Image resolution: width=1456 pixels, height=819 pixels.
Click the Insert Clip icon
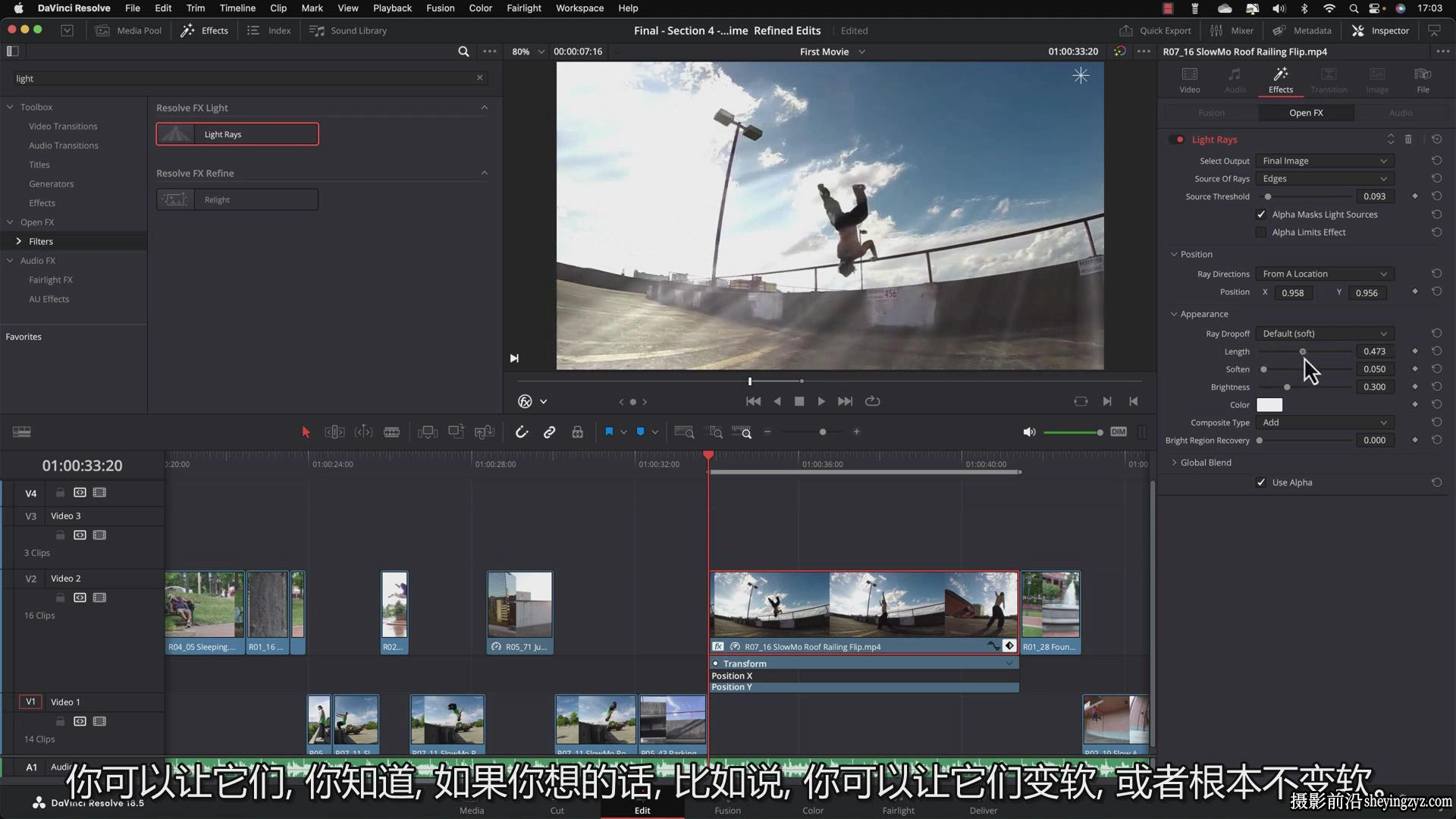point(428,432)
